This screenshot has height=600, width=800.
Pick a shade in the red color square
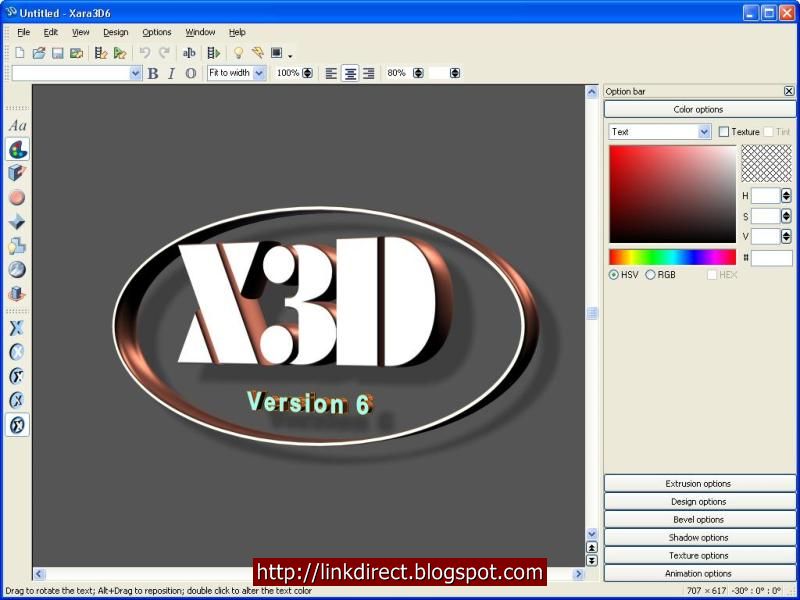pyautogui.click(x=672, y=194)
